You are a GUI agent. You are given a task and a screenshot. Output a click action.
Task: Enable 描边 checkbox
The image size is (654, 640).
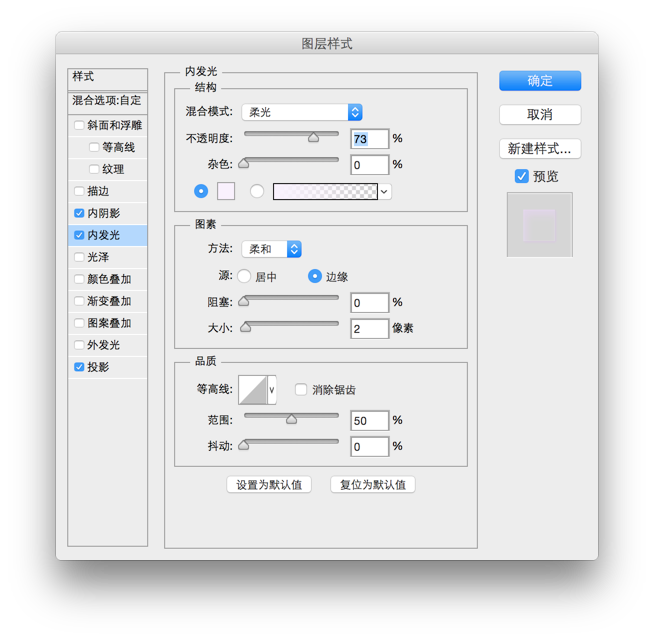79,191
